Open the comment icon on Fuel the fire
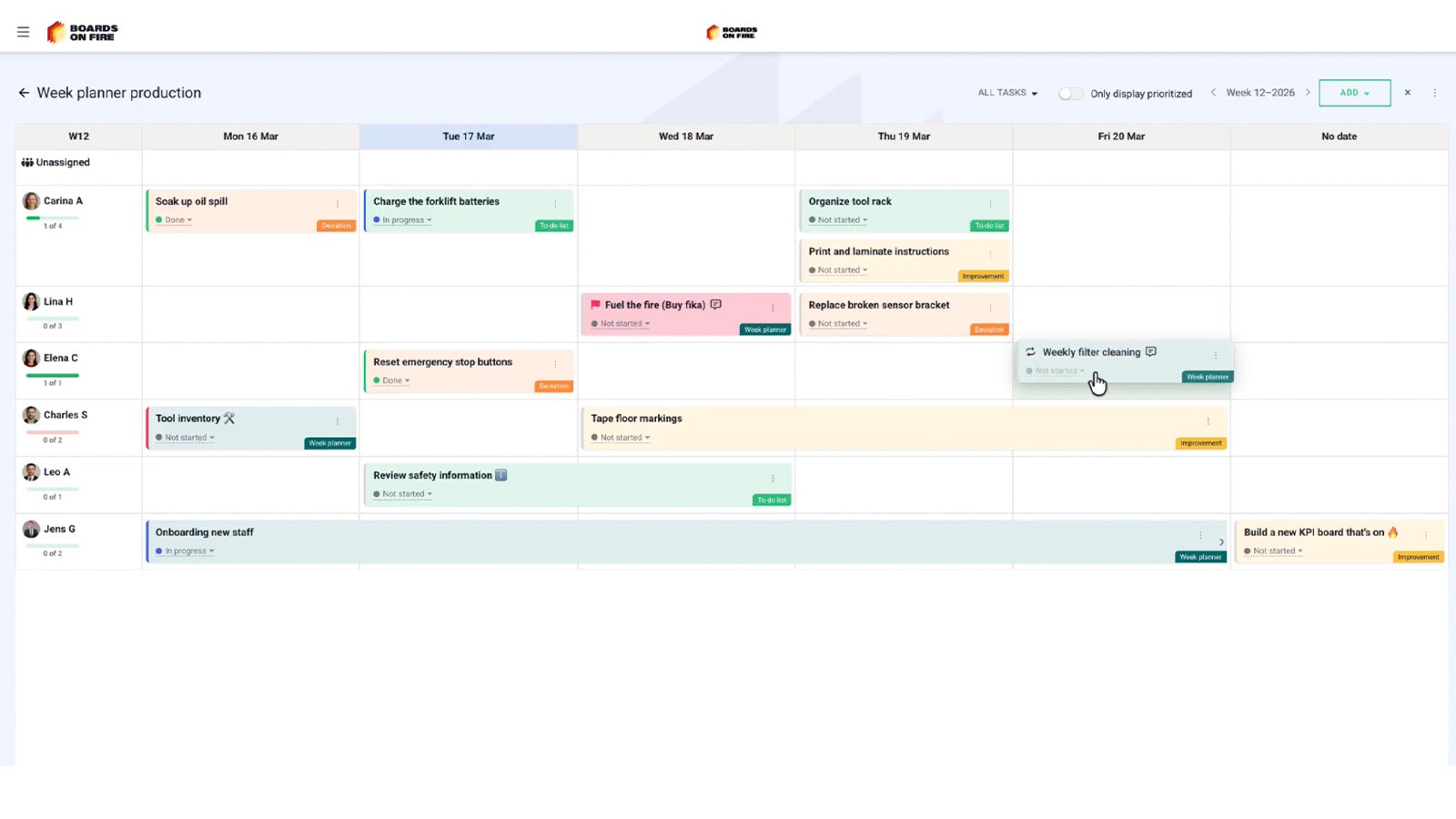Image resolution: width=1456 pixels, height=819 pixels. (716, 305)
